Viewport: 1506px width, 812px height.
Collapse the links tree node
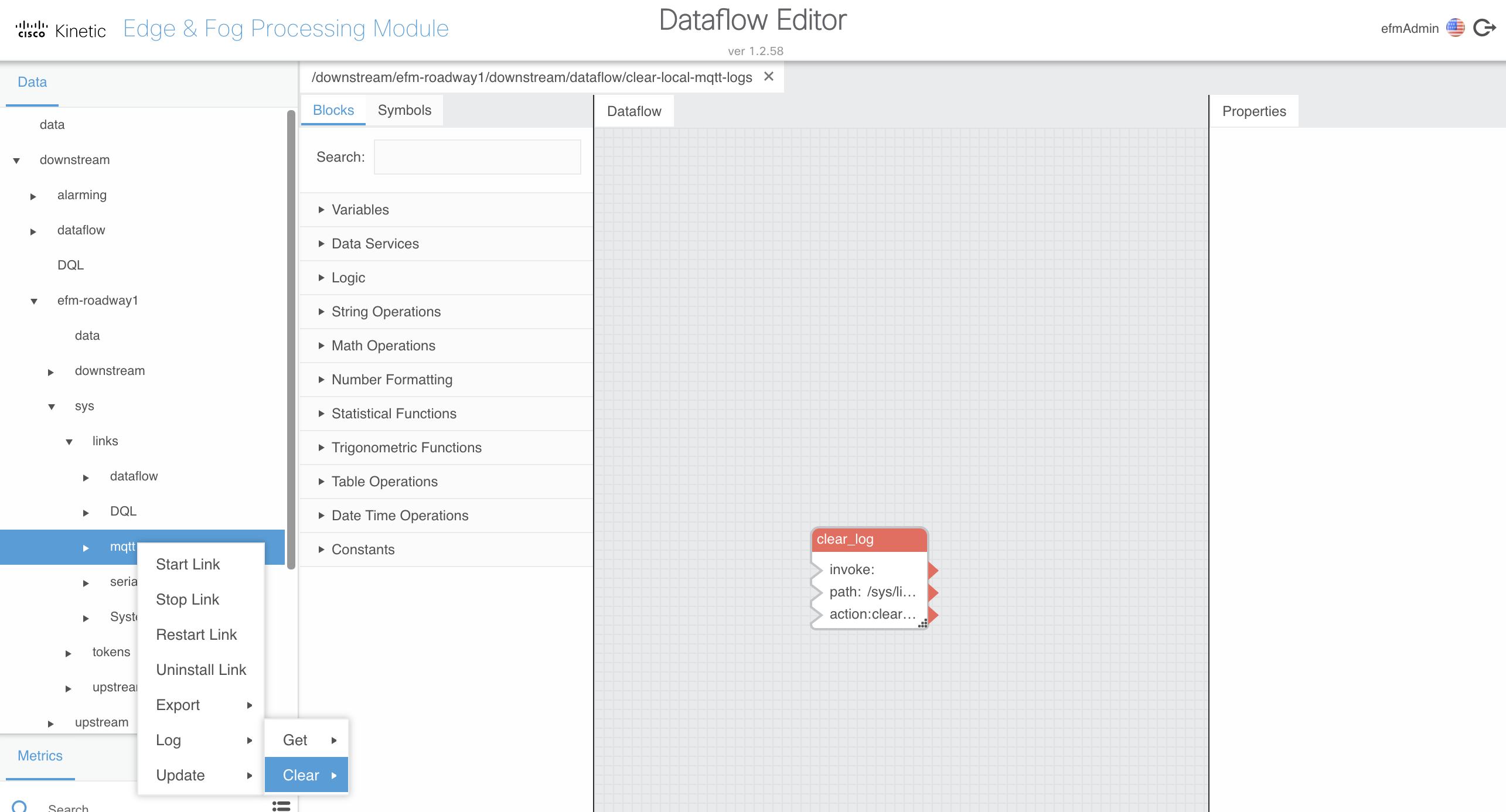(x=69, y=442)
